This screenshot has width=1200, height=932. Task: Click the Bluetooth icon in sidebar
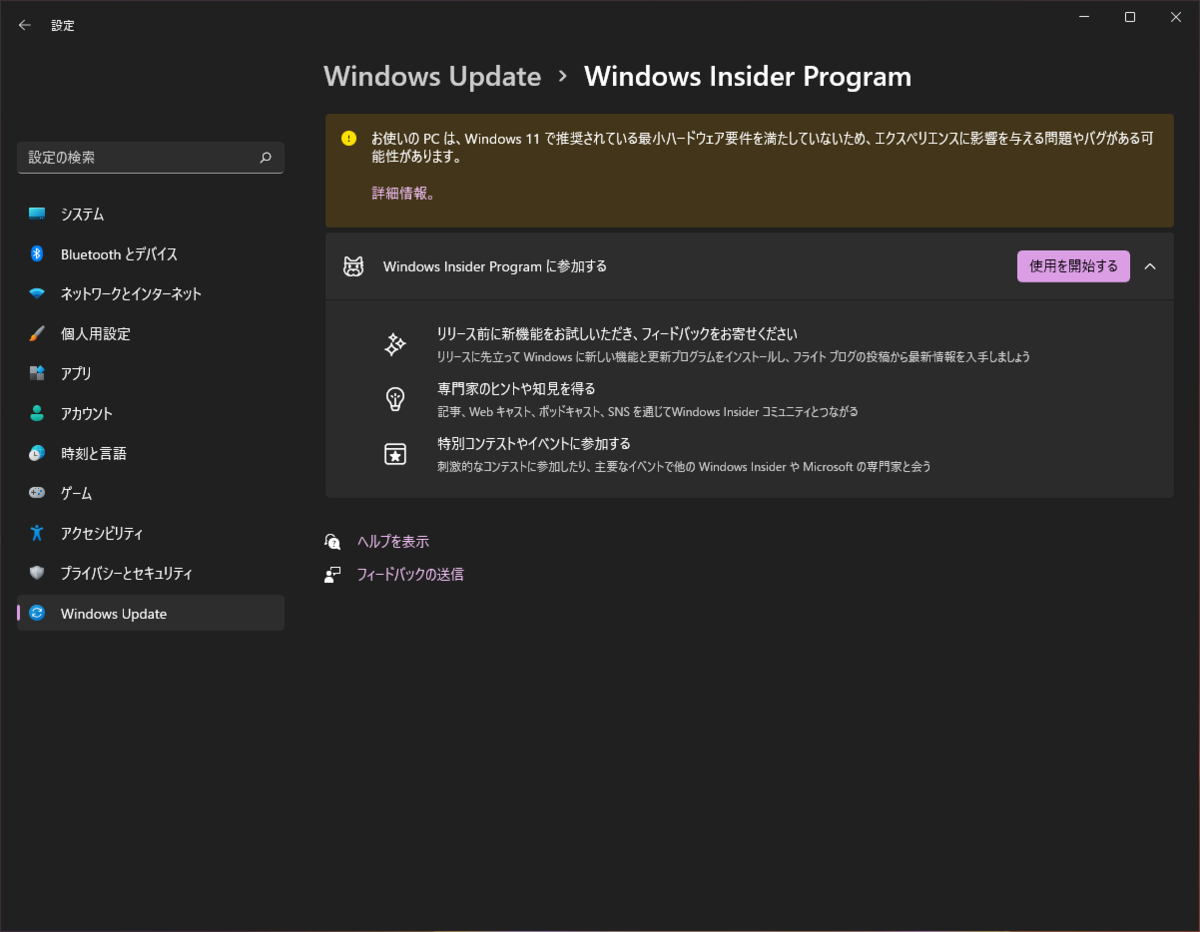click(37, 254)
